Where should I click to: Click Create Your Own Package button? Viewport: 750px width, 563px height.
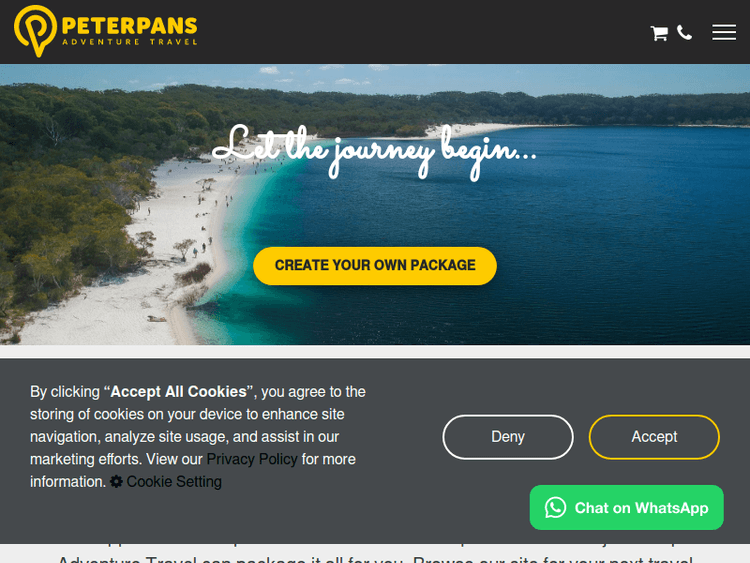click(375, 266)
